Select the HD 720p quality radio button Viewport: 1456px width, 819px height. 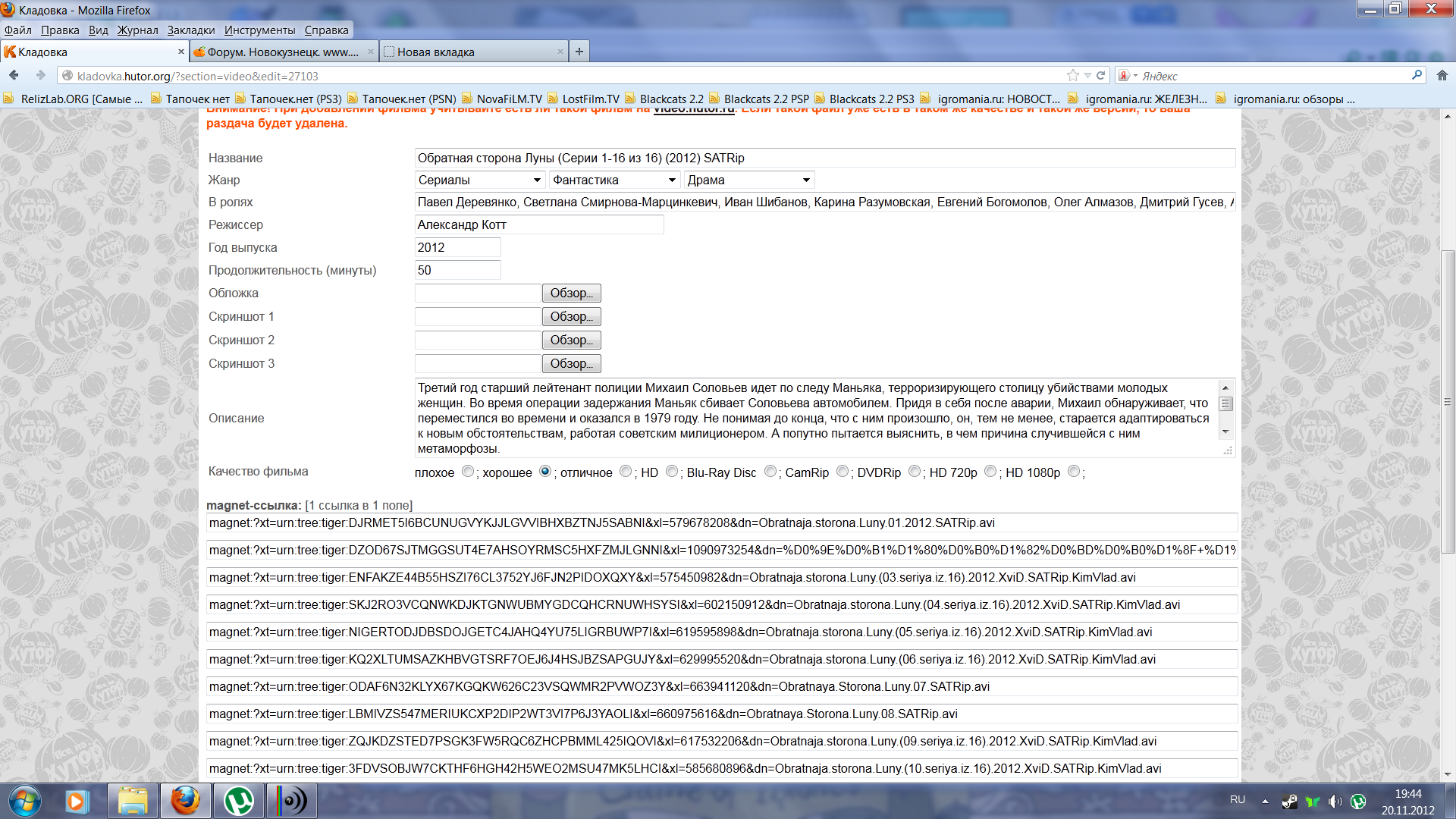click(990, 472)
